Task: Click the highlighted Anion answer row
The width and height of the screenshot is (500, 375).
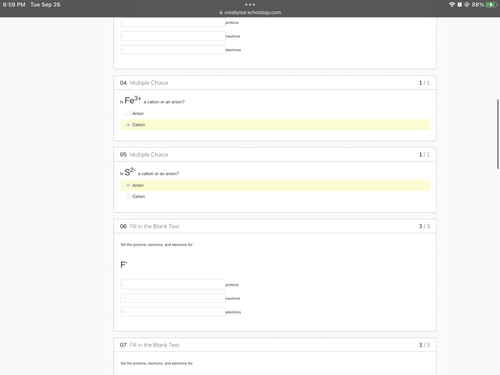Action: pyautogui.click(x=275, y=185)
